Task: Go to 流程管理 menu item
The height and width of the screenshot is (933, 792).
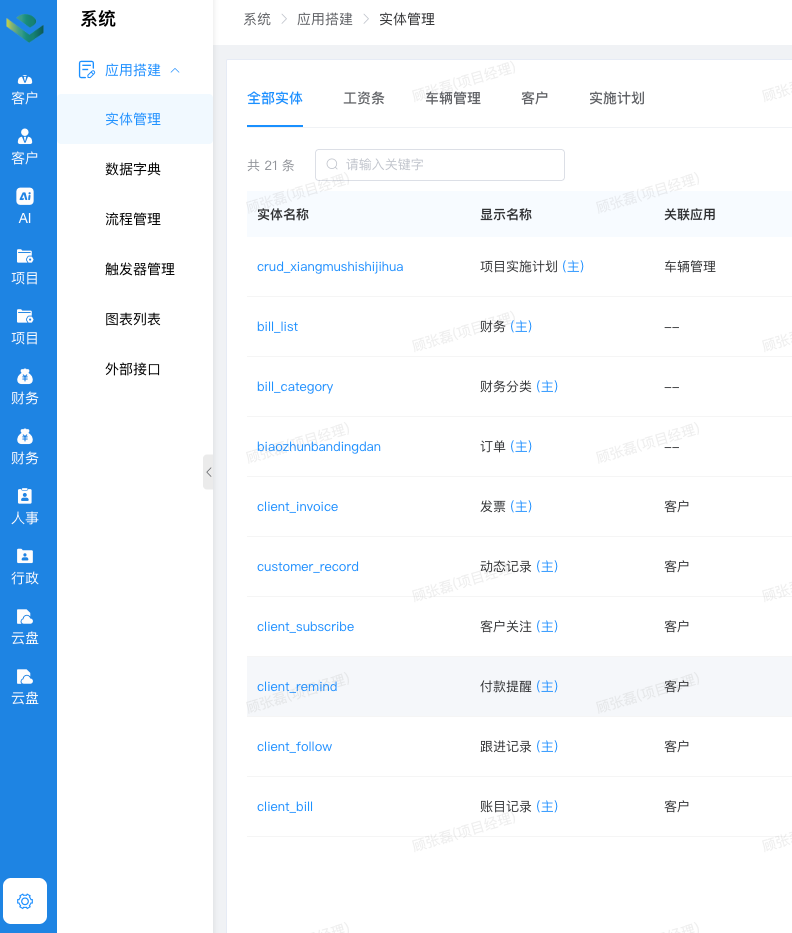Action: click(133, 219)
